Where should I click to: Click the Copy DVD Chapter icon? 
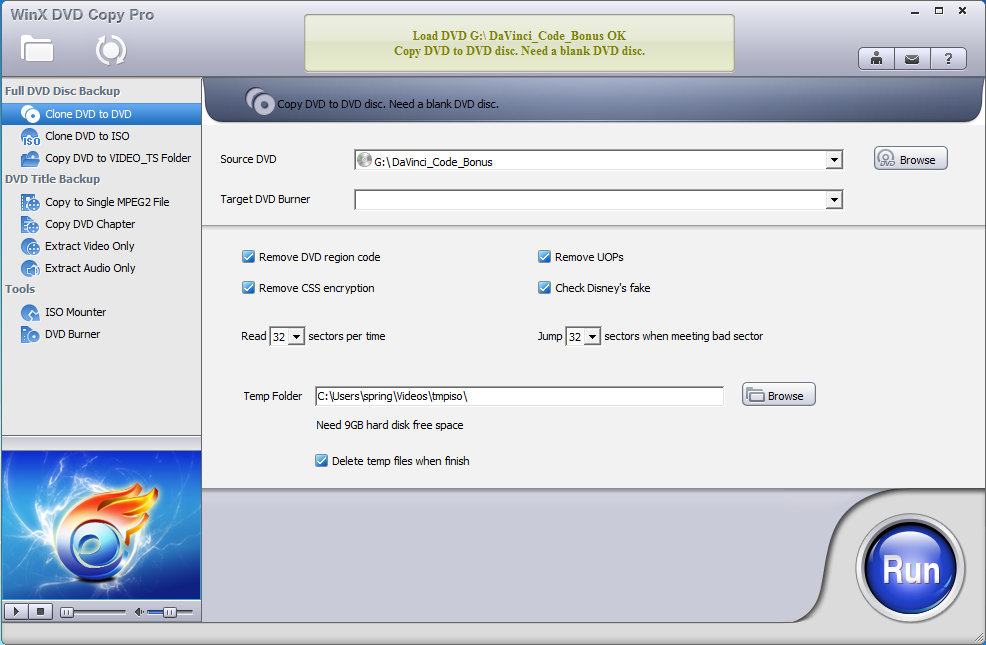click(x=30, y=224)
